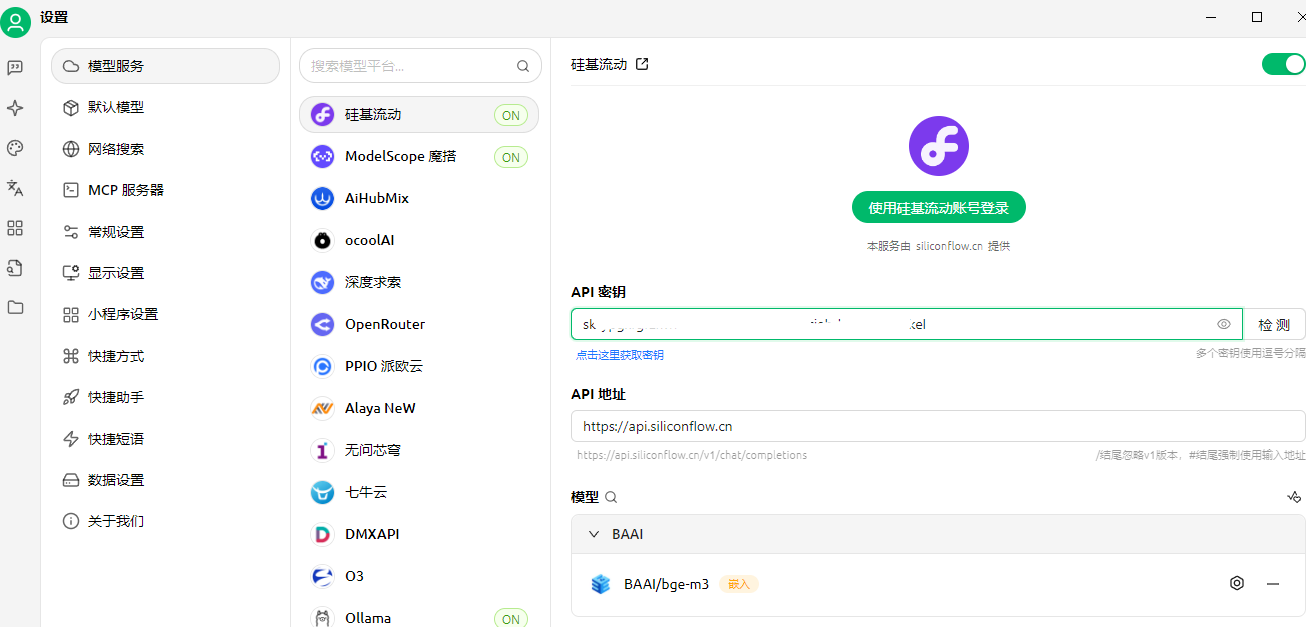Click the 点击这里获取密钥 link
This screenshot has height=627, width=1306.
(x=619, y=355)
